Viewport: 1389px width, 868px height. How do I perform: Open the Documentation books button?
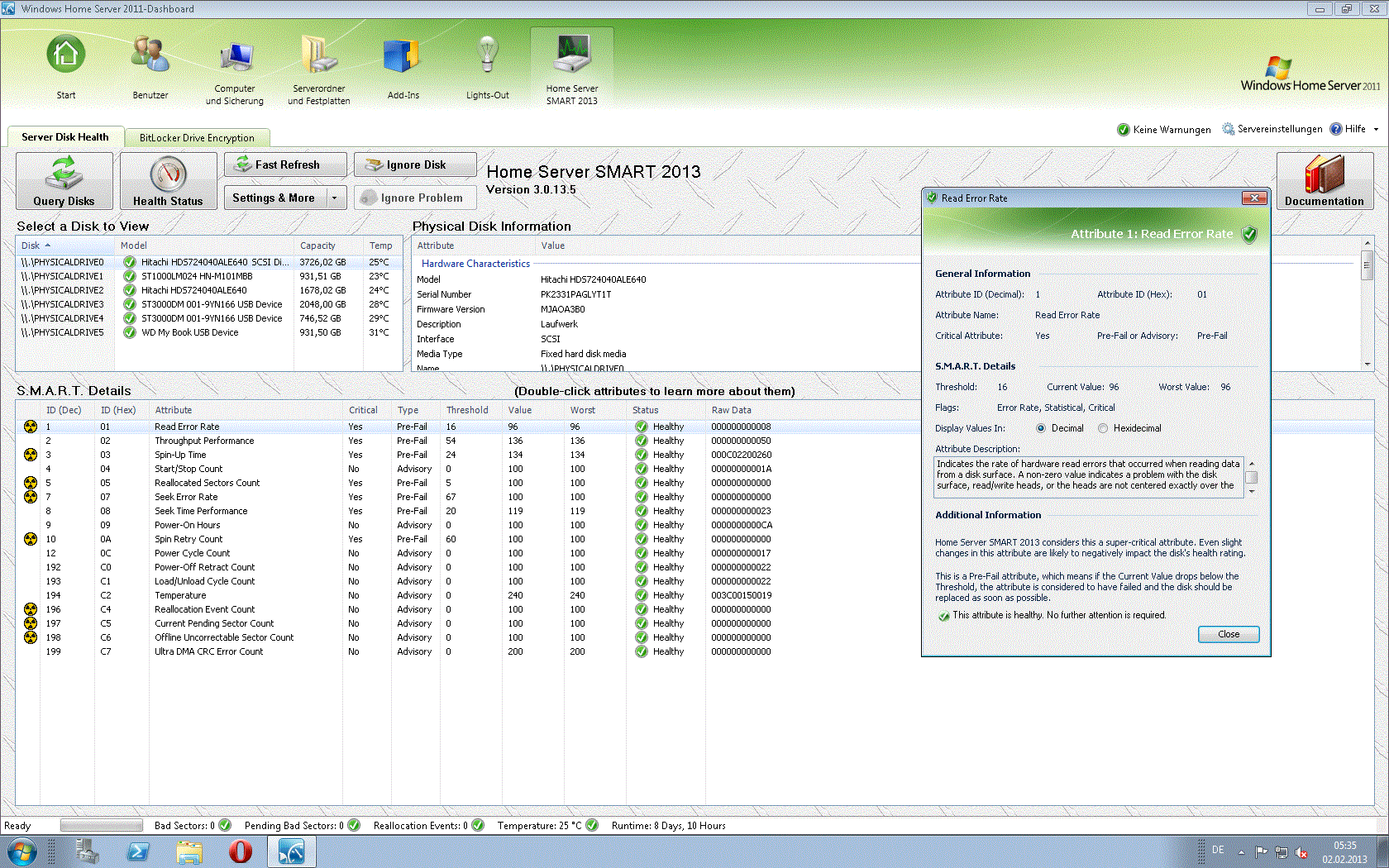click(1325, 180)
